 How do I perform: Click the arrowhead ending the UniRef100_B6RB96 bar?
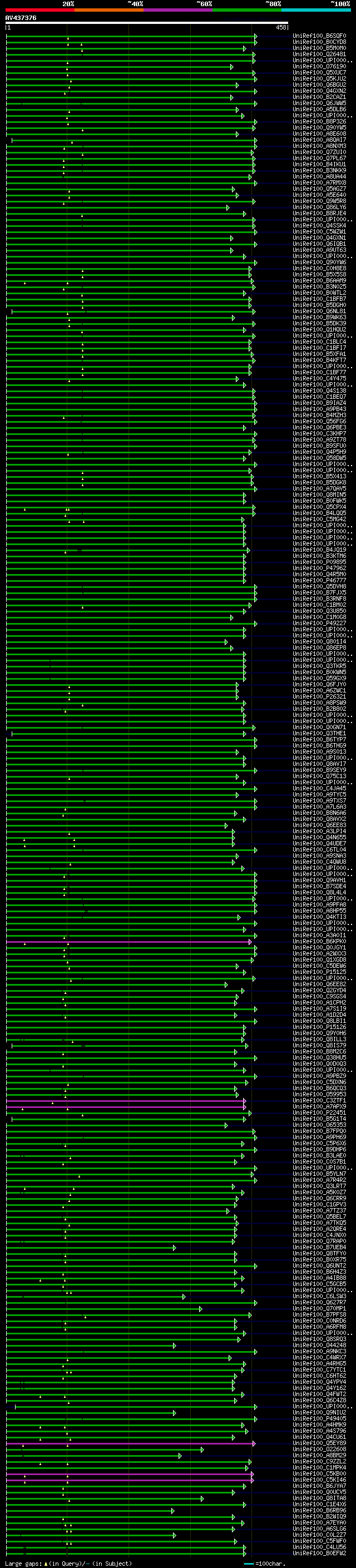tap(173, 1511)
